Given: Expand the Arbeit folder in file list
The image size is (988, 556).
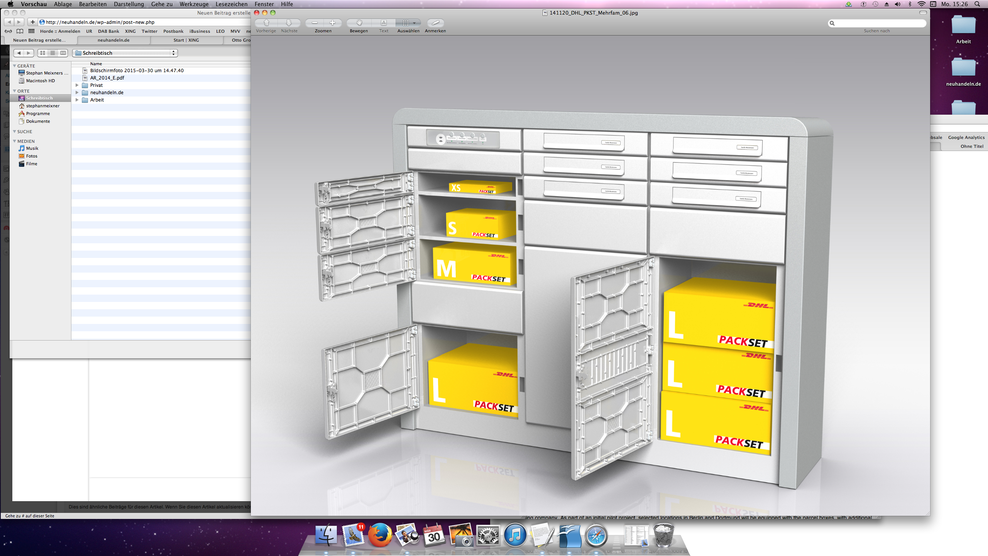Looking at the screenshot, I should pyautogui.click(x=78, y=100).
